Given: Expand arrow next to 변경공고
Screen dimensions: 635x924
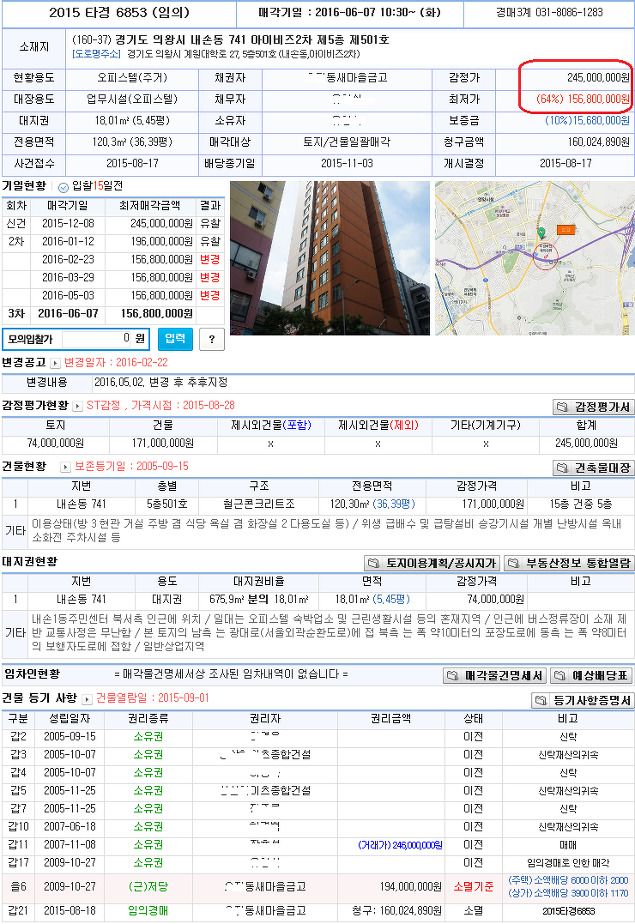Looking at the screenshot, I should click(x=55, y=363).
